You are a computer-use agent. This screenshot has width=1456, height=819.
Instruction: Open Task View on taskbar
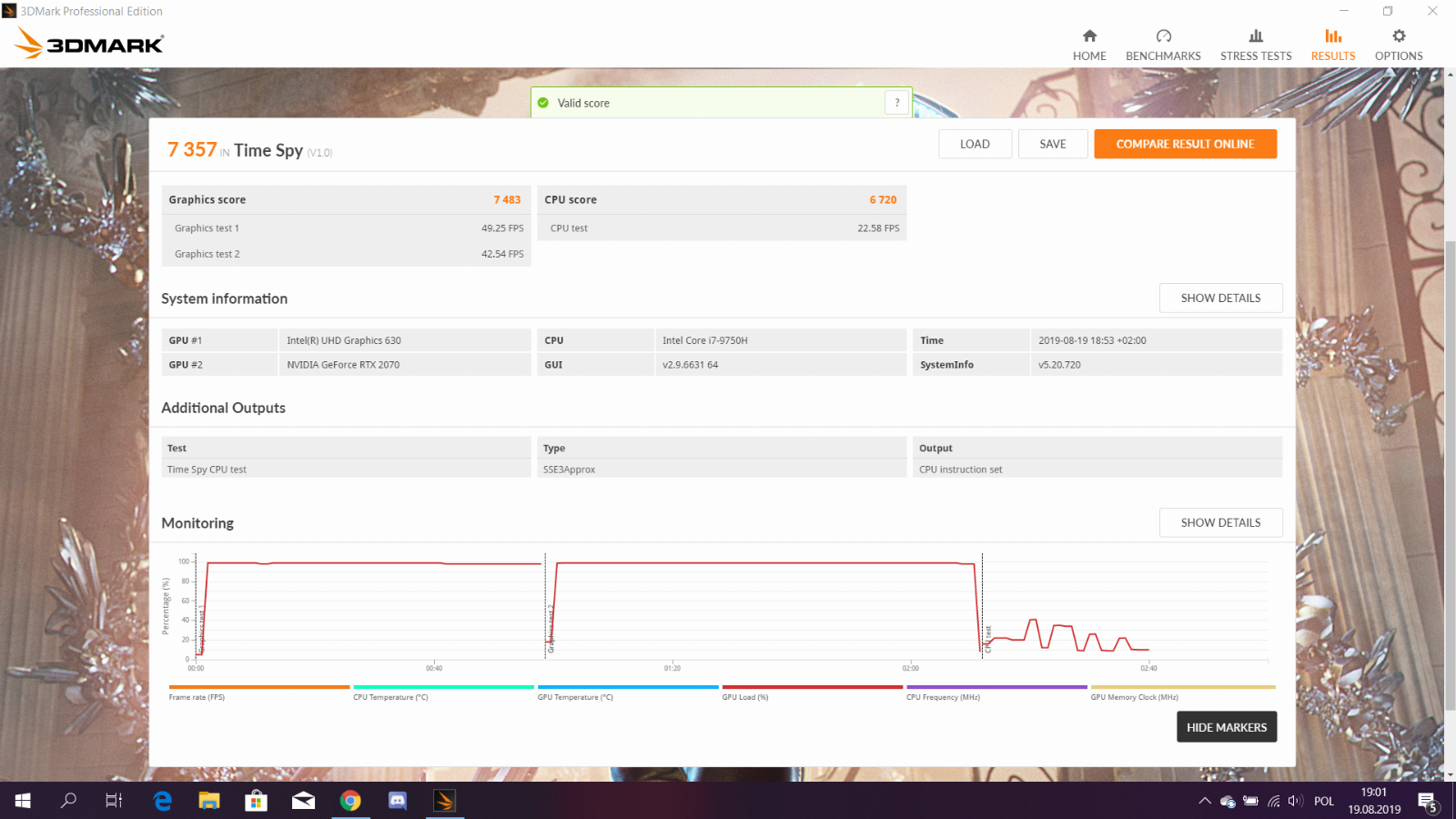[114, 801]
